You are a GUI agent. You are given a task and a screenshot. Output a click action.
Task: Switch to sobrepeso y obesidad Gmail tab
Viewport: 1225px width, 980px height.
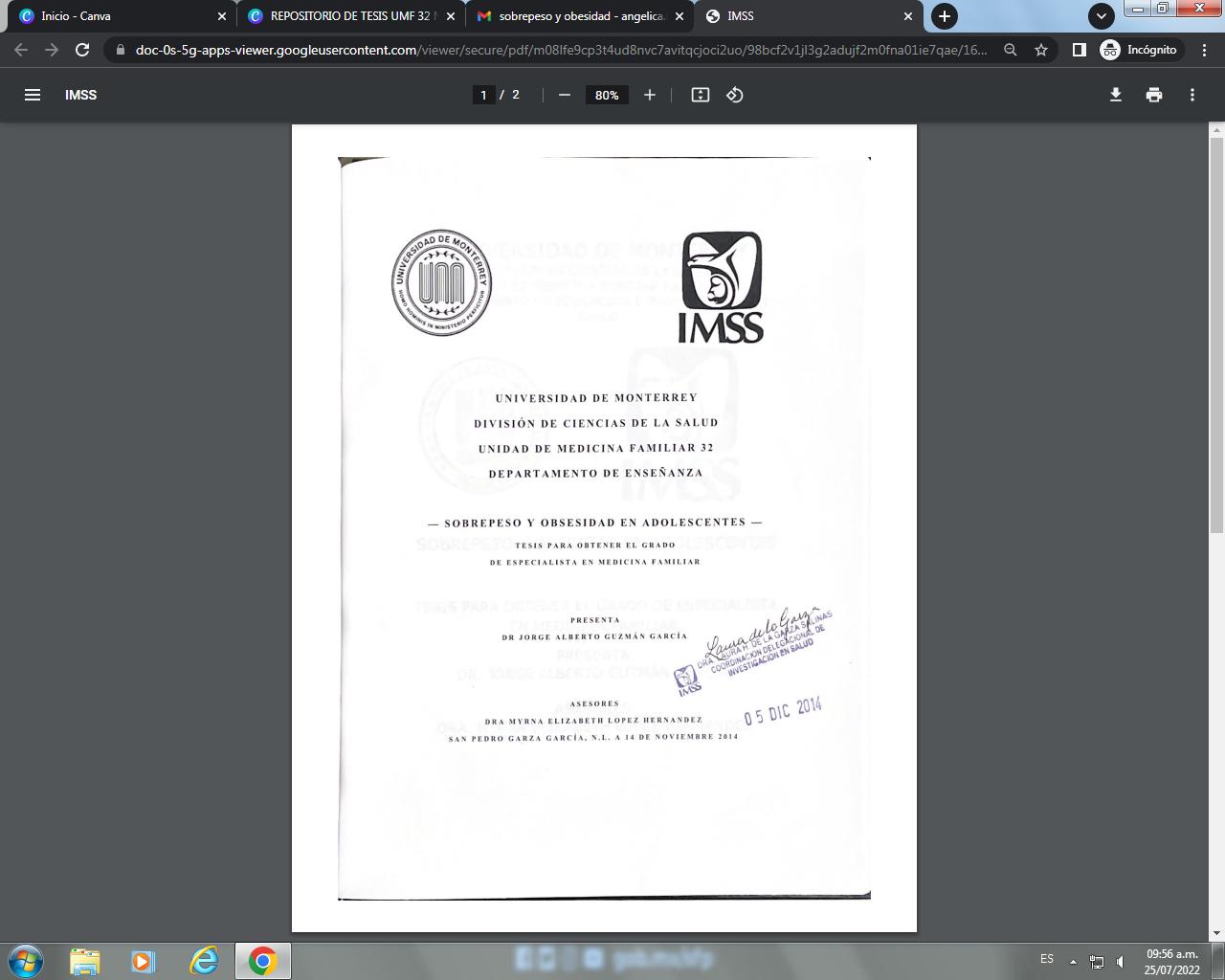(x=580, y=16)
